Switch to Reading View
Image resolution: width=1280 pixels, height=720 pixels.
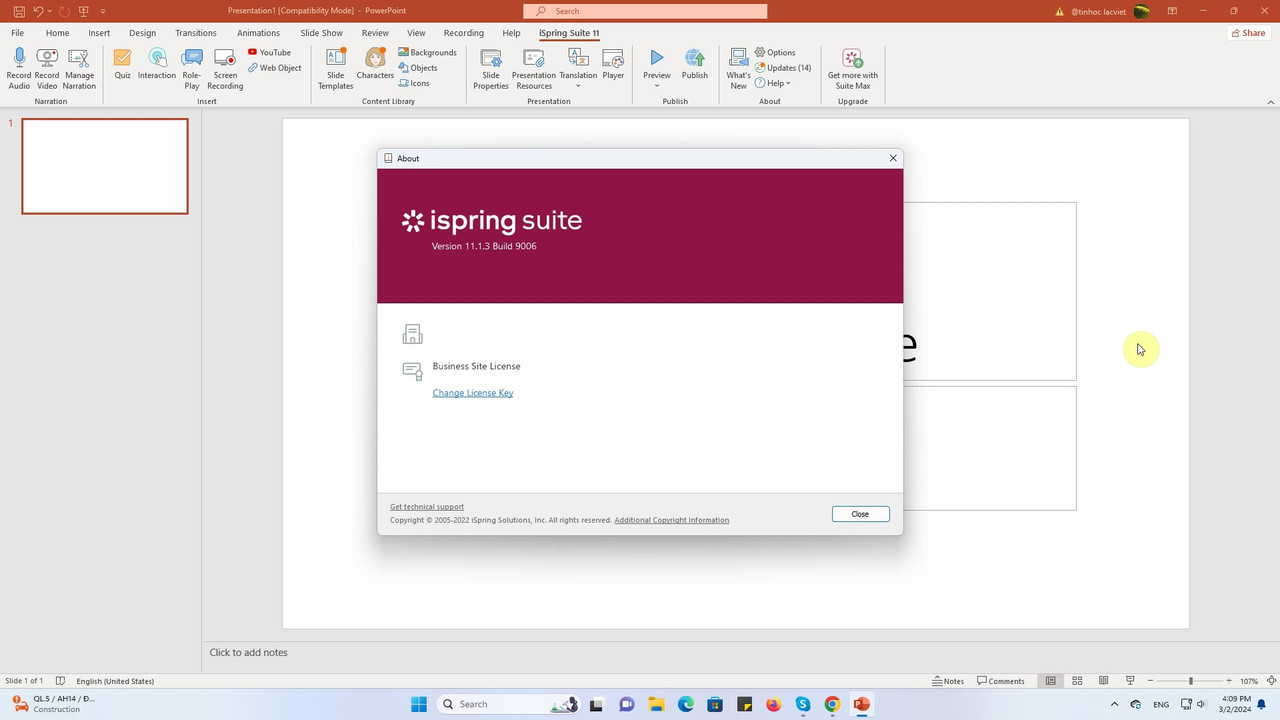click(x=1103, y=681)
